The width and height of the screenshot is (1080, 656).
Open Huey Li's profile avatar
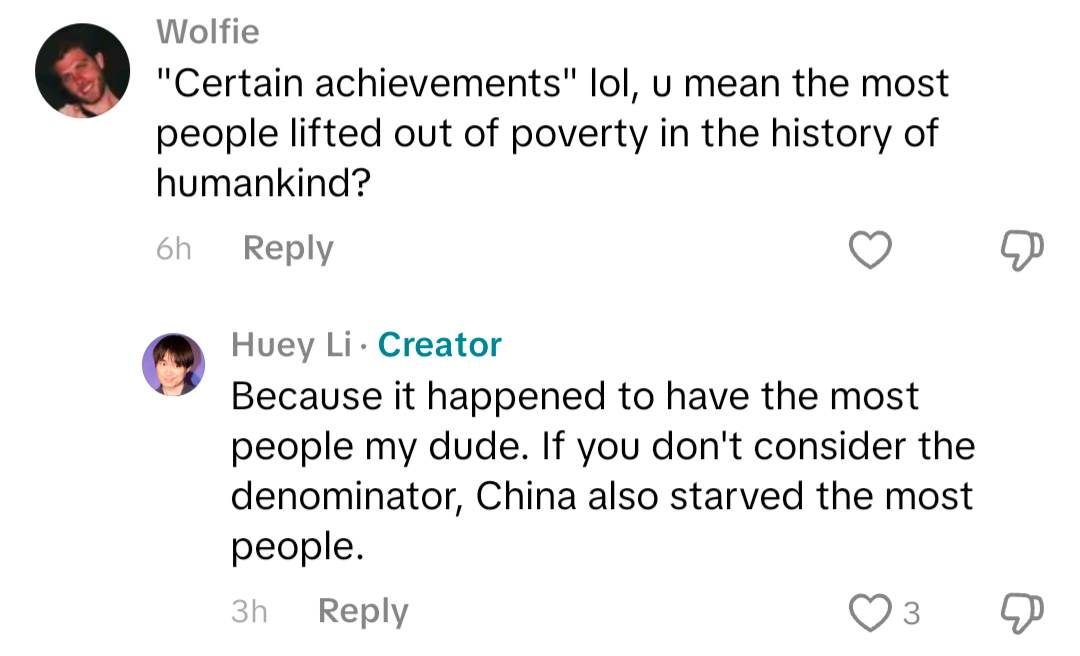(173, 364)
